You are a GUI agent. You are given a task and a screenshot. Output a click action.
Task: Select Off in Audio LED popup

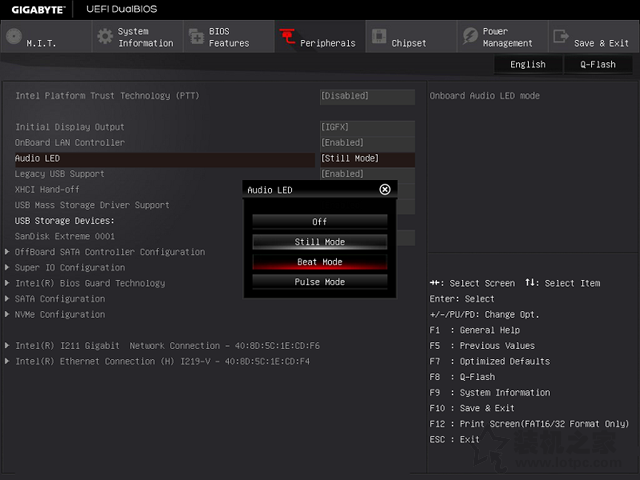(319, 222)
